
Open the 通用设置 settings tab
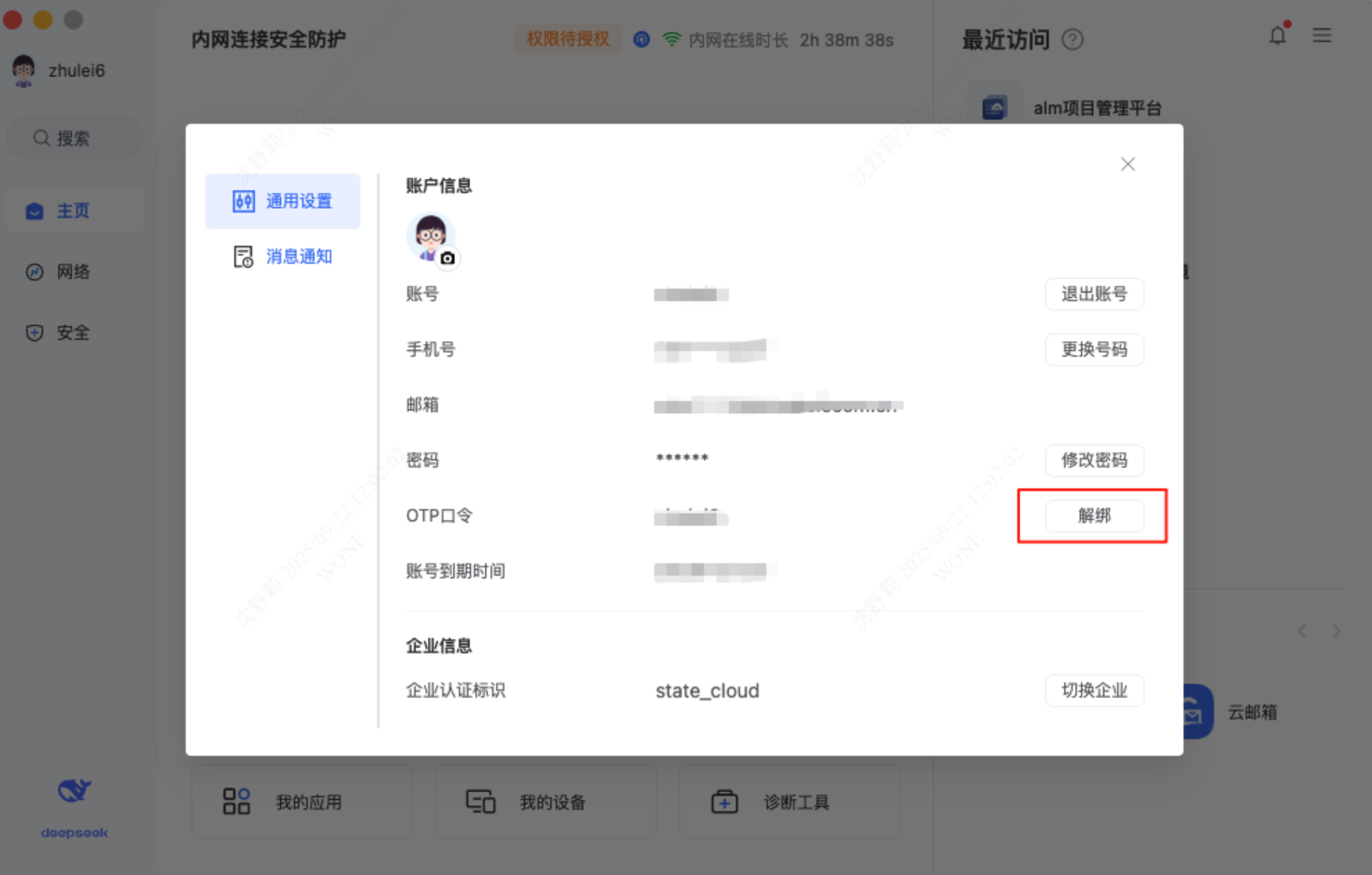pyautogui.click(x=283, y=201)
